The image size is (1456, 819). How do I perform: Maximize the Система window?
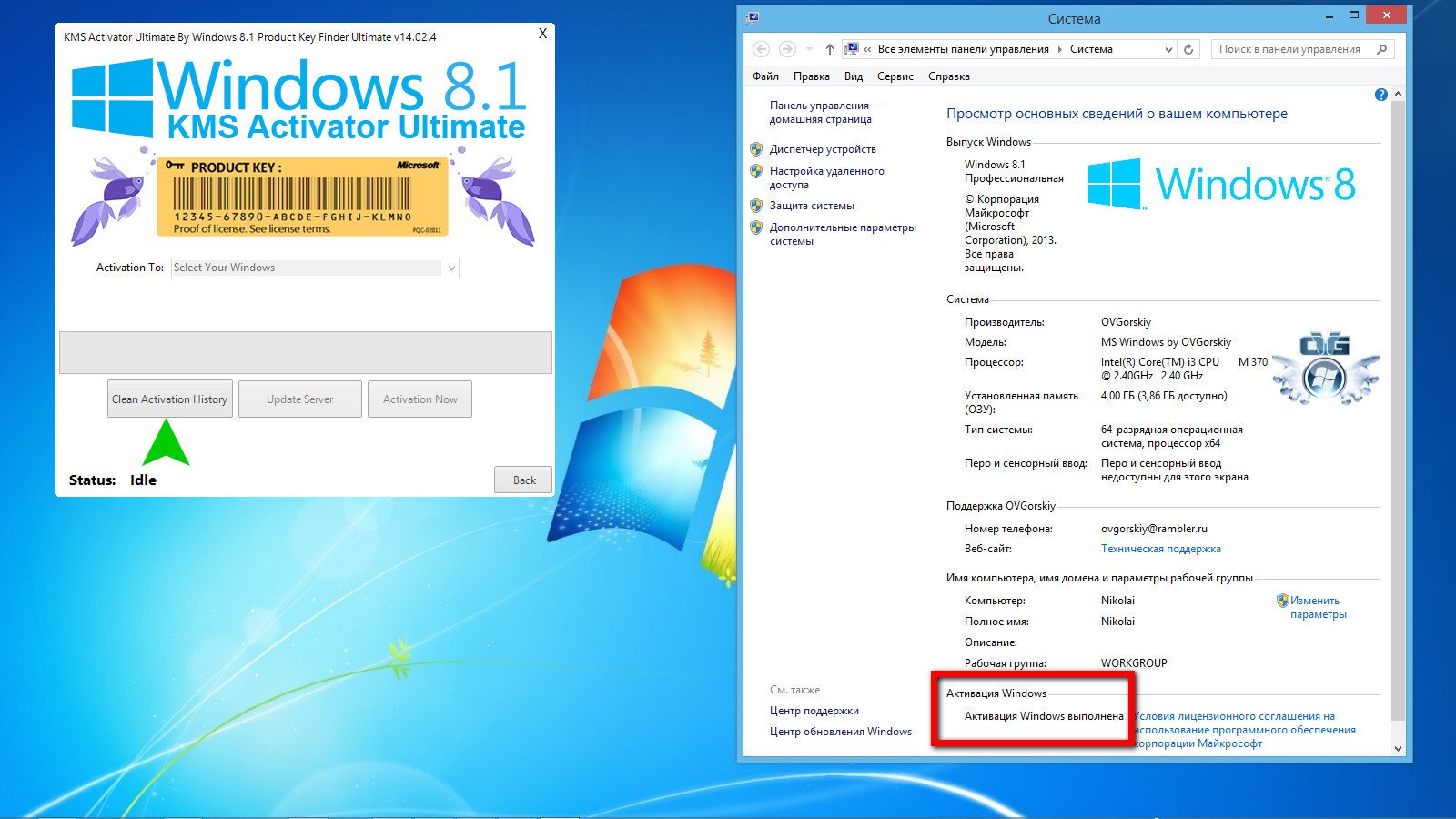pyautogui.click(x=1354, y=15)
